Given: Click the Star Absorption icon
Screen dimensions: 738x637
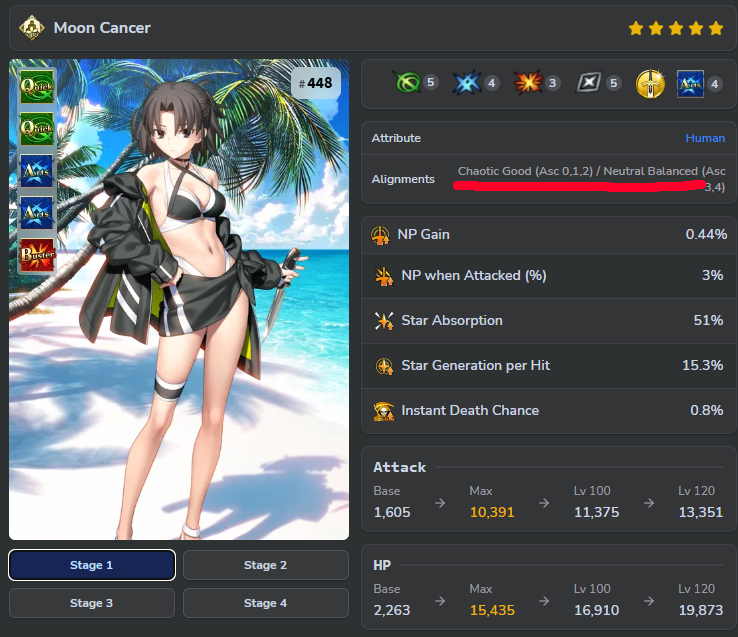Looking at the screenshot, I should [x=384, y=321].
